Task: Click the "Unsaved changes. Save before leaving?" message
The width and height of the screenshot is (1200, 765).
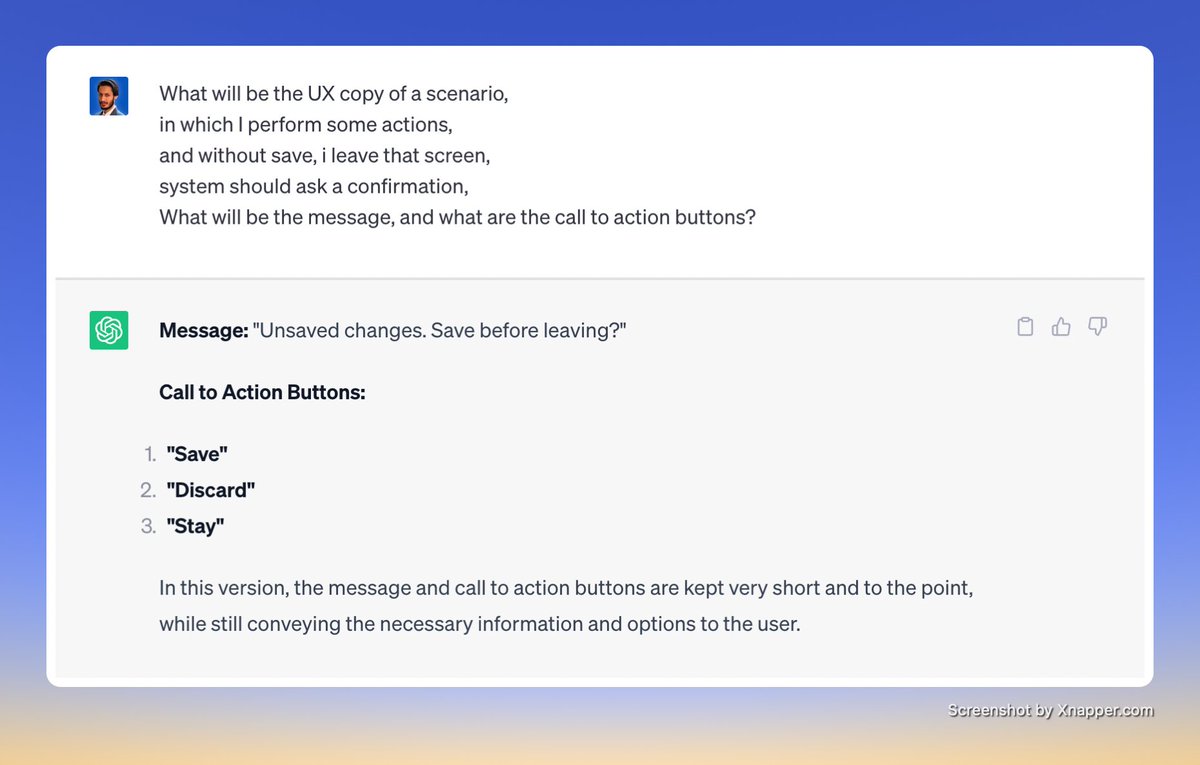Action: (440, 330)
